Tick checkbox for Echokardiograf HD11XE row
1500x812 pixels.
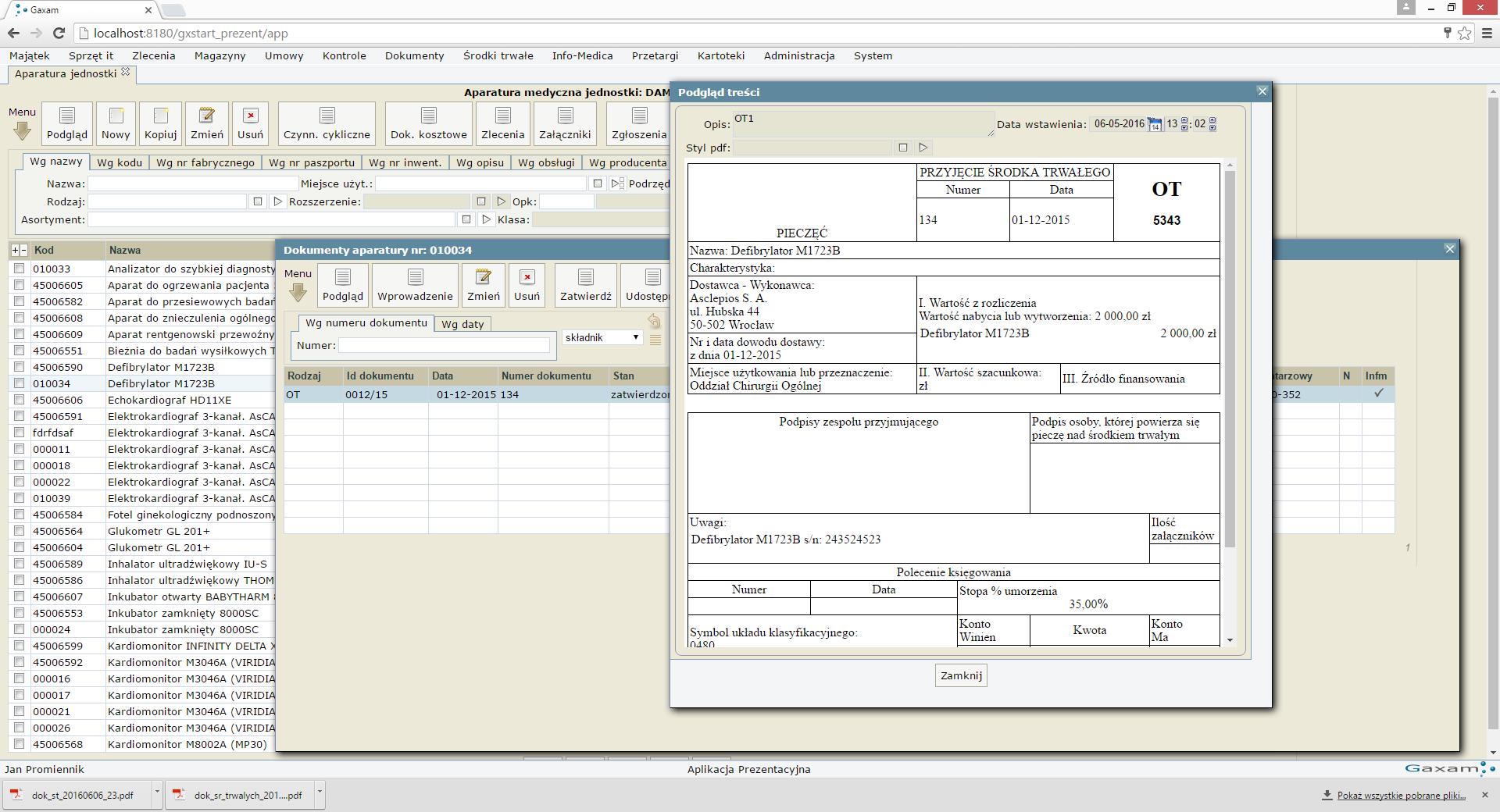(20, 400)
